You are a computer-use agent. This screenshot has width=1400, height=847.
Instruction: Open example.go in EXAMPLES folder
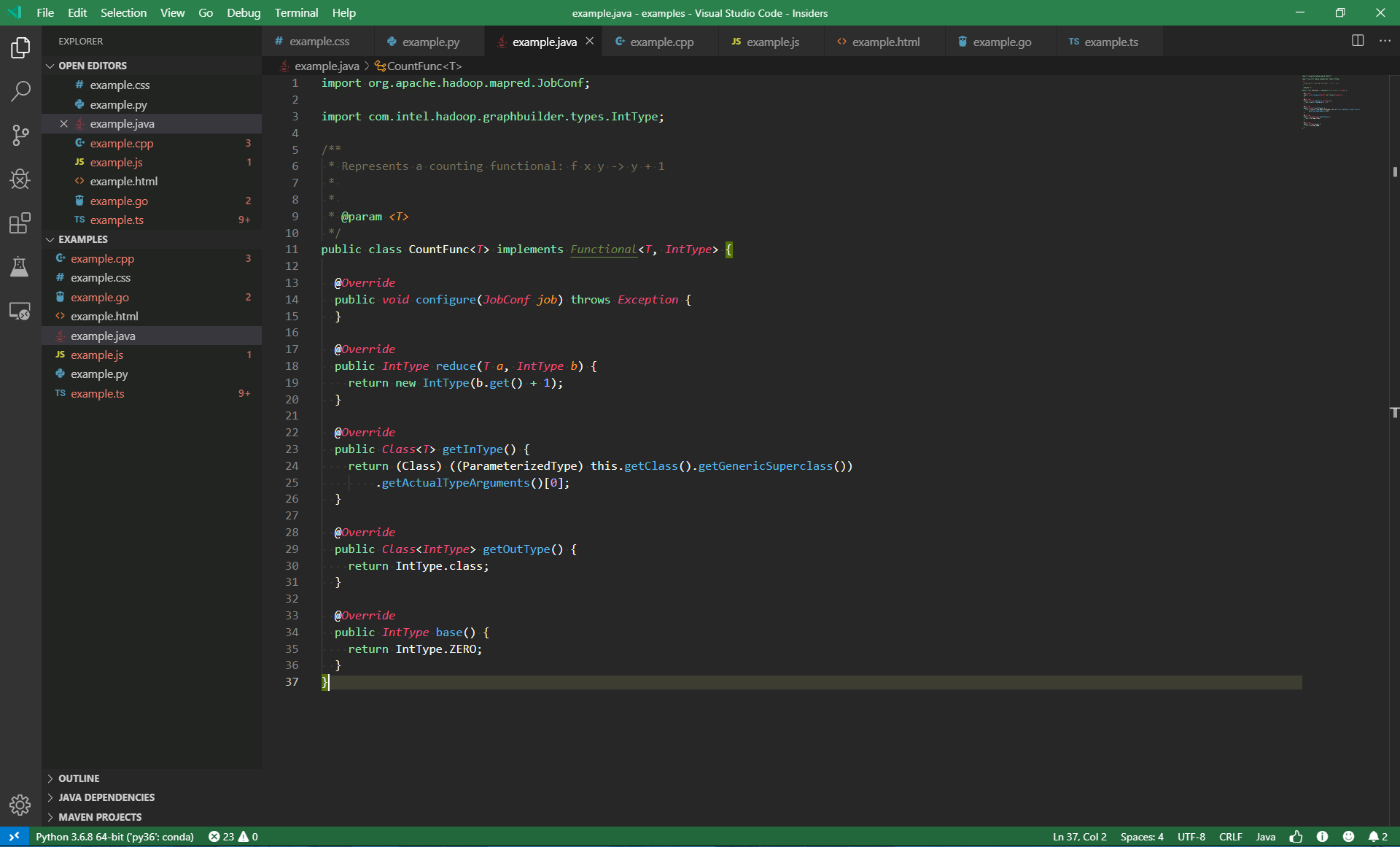click(100, 297)
